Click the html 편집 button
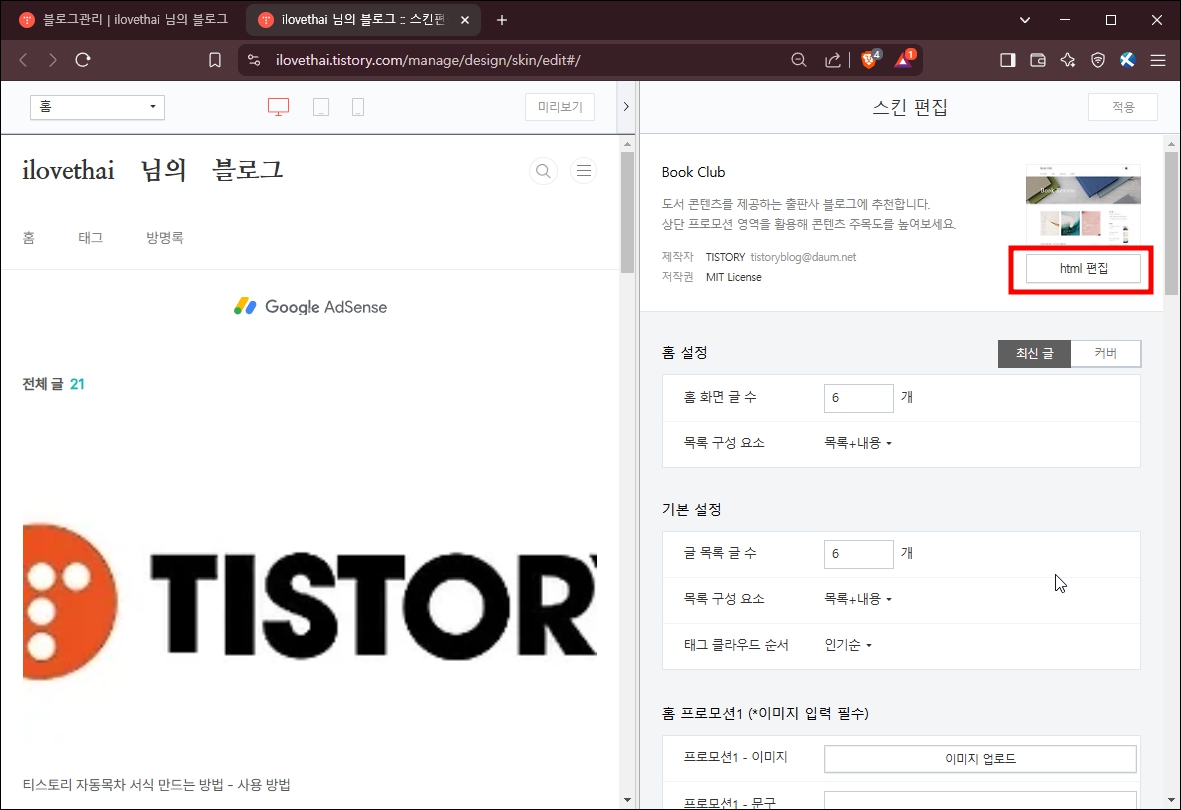Viewport: 1181px width, 810px height. point(1083,268)
